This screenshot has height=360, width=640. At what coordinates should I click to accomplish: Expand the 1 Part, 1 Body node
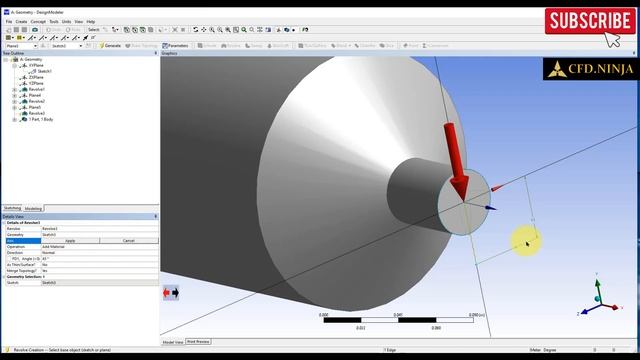click(15, 120)
